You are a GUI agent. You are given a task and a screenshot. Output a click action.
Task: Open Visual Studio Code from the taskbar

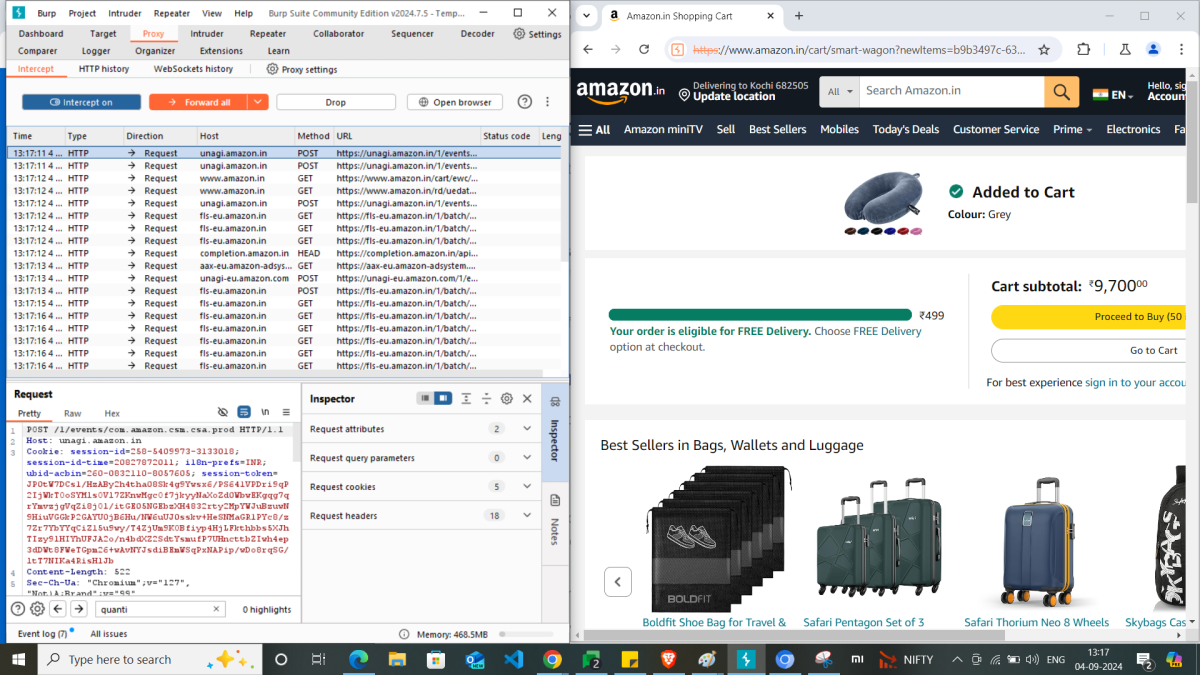click(x=514, y=660)
